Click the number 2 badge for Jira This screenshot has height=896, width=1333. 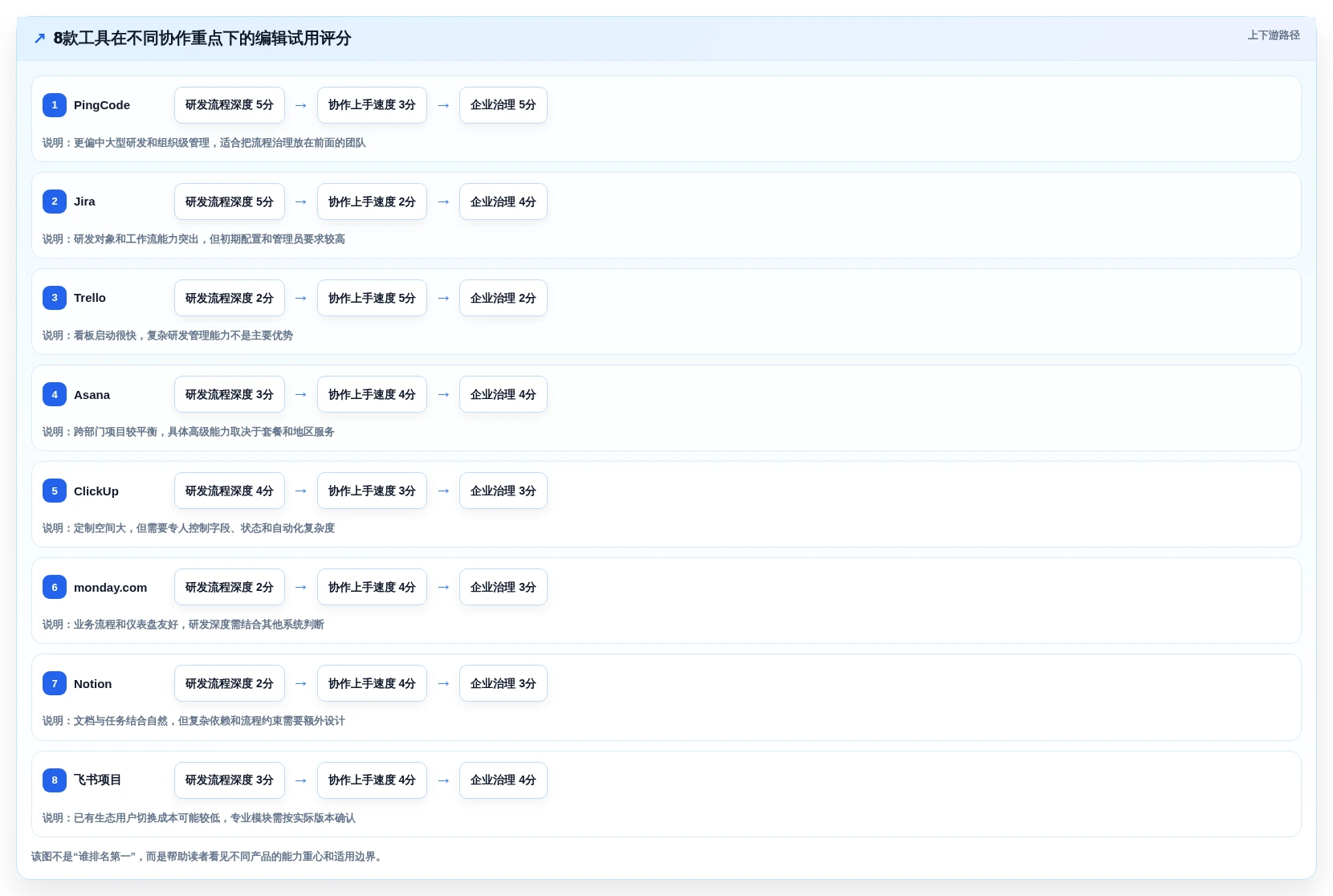click(x=55, y=202)
